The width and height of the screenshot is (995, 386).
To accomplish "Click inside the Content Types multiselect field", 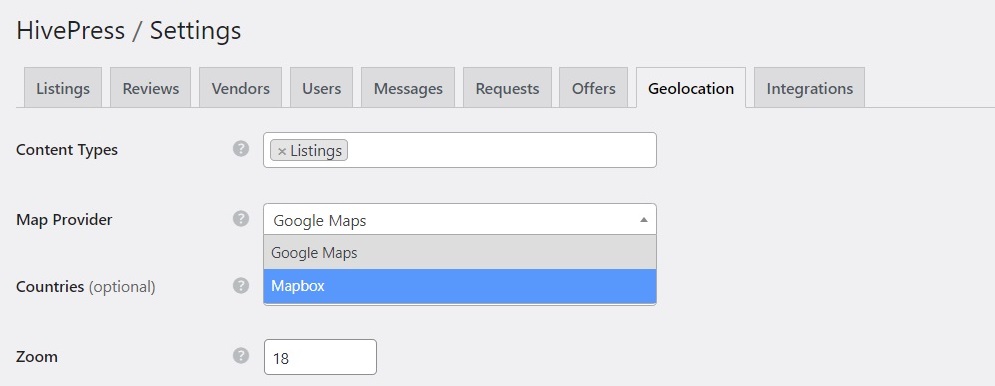I will pos(460,150).
